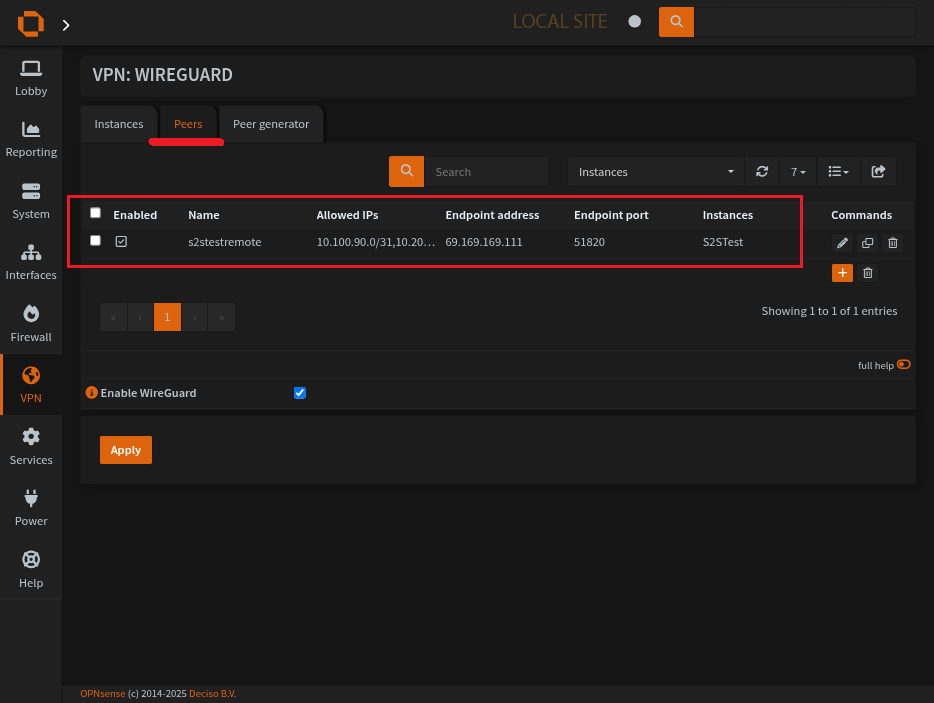The width and height of the screenshot is (934, 703).
Task: Click the Allowed IPs value 10.100.90.0/31
Action: pos(376,242)
